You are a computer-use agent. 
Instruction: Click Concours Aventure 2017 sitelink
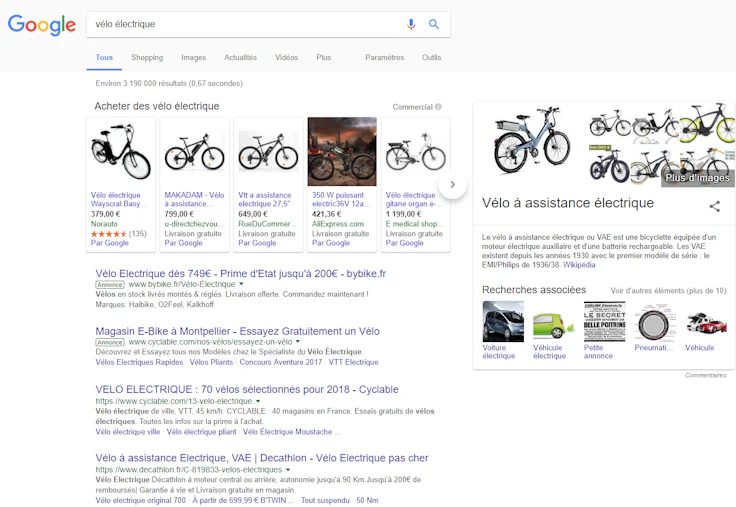pos(281,362)
